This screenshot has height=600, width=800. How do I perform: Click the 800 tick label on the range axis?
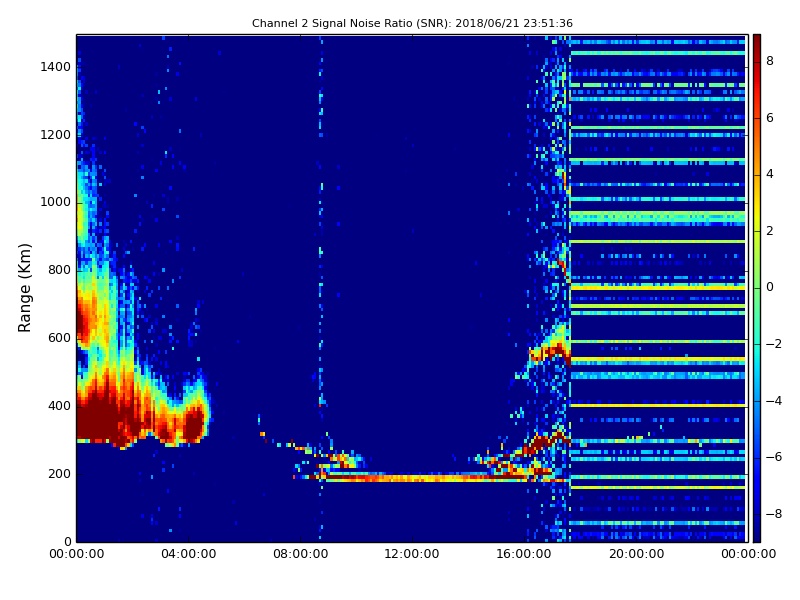tap(59, 270)
